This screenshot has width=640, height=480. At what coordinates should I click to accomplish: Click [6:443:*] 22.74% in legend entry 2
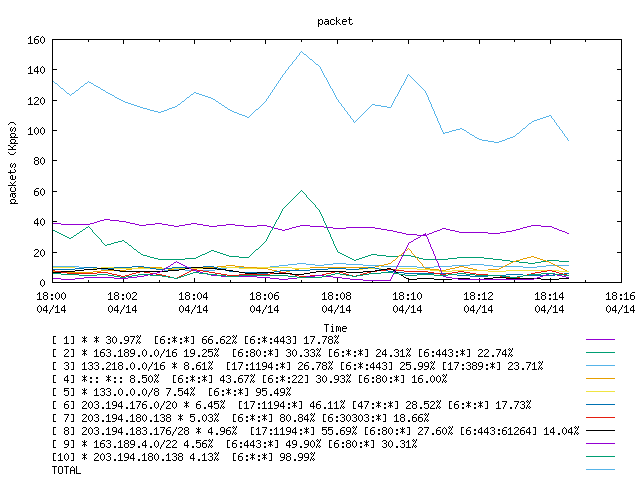click(x=465, y=353)
